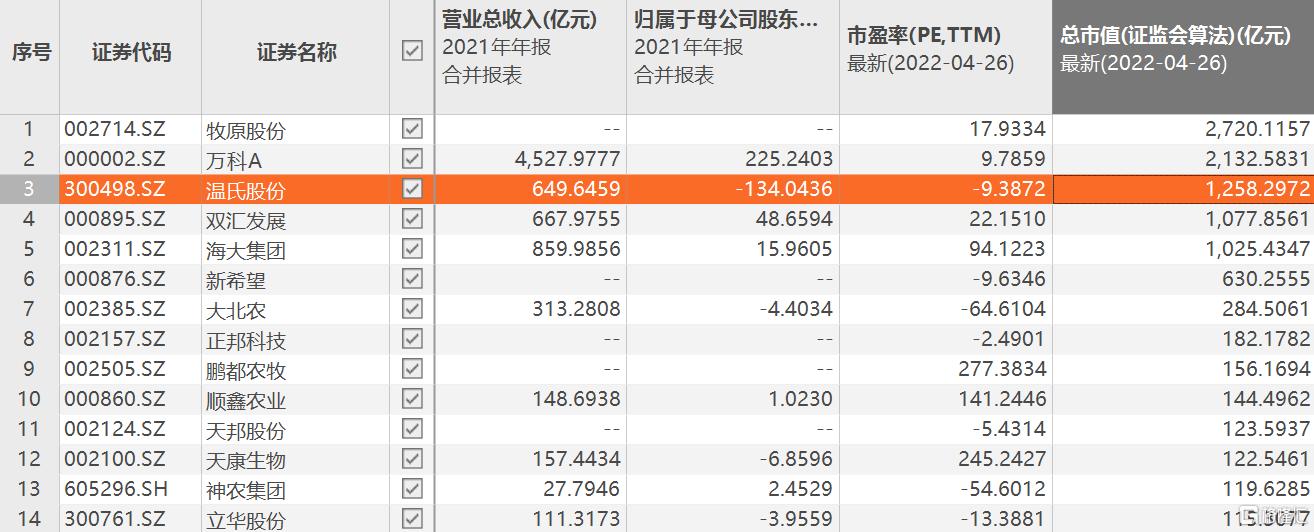Click the name 大北农
The width and height of the screenshot is (1314, 532).
[236, 311]
